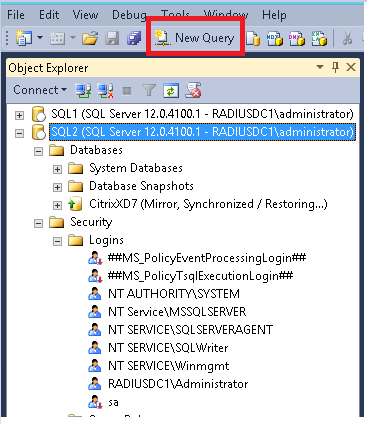Click the Disconnect server icon
The height and width of the screenshot is (424, 367).
click(105, 90)
